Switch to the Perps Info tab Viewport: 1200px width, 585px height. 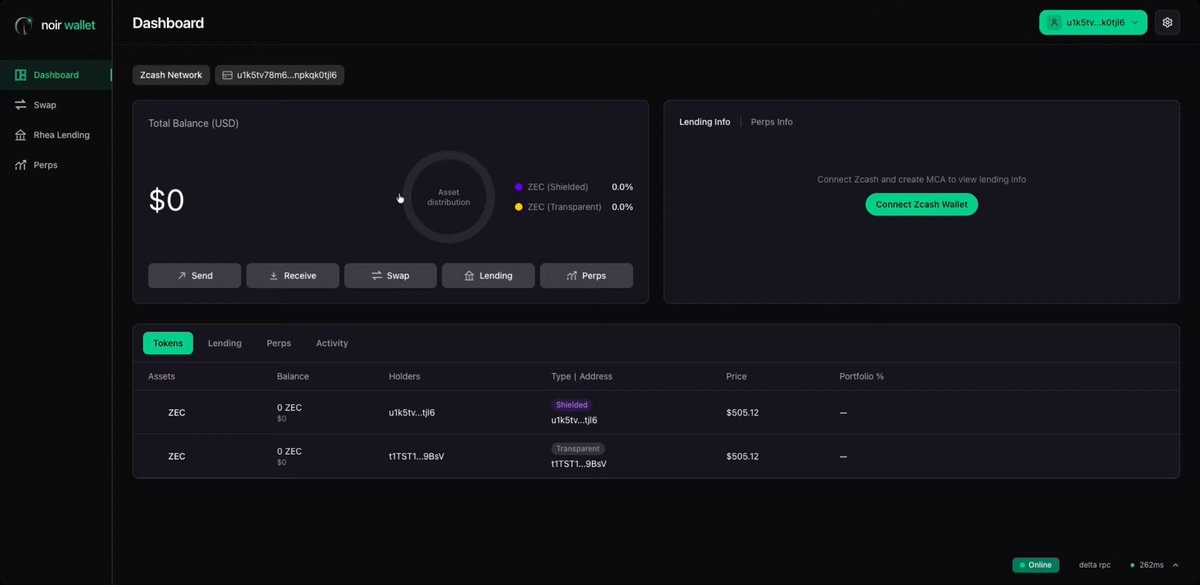772,122
